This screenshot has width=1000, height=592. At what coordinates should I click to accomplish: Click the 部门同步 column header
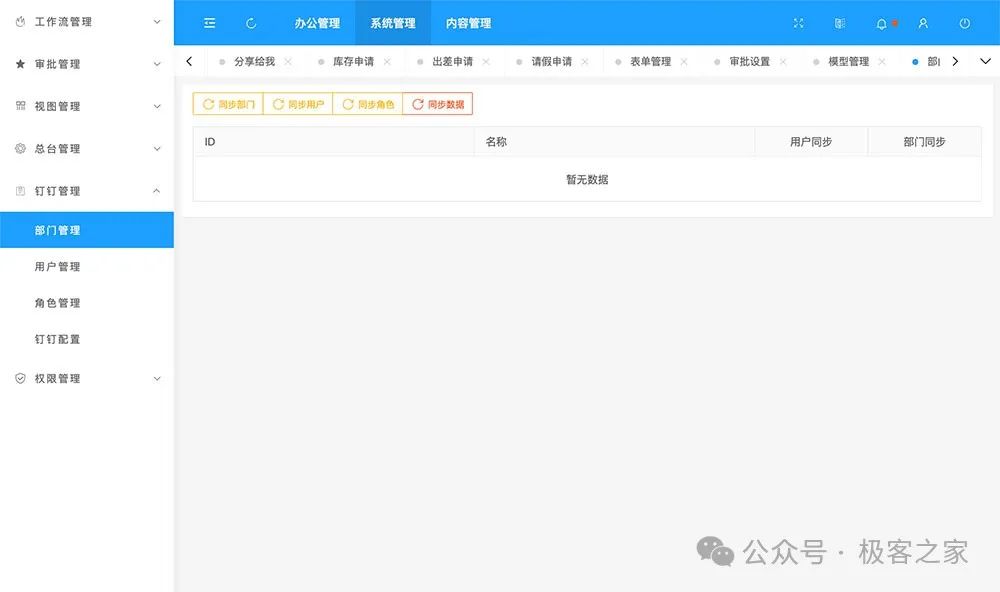[925, 142]
